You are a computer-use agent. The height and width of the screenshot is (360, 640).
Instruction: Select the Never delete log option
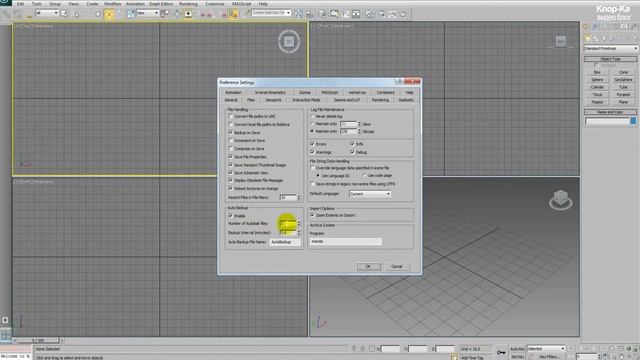tap(313, 116)
